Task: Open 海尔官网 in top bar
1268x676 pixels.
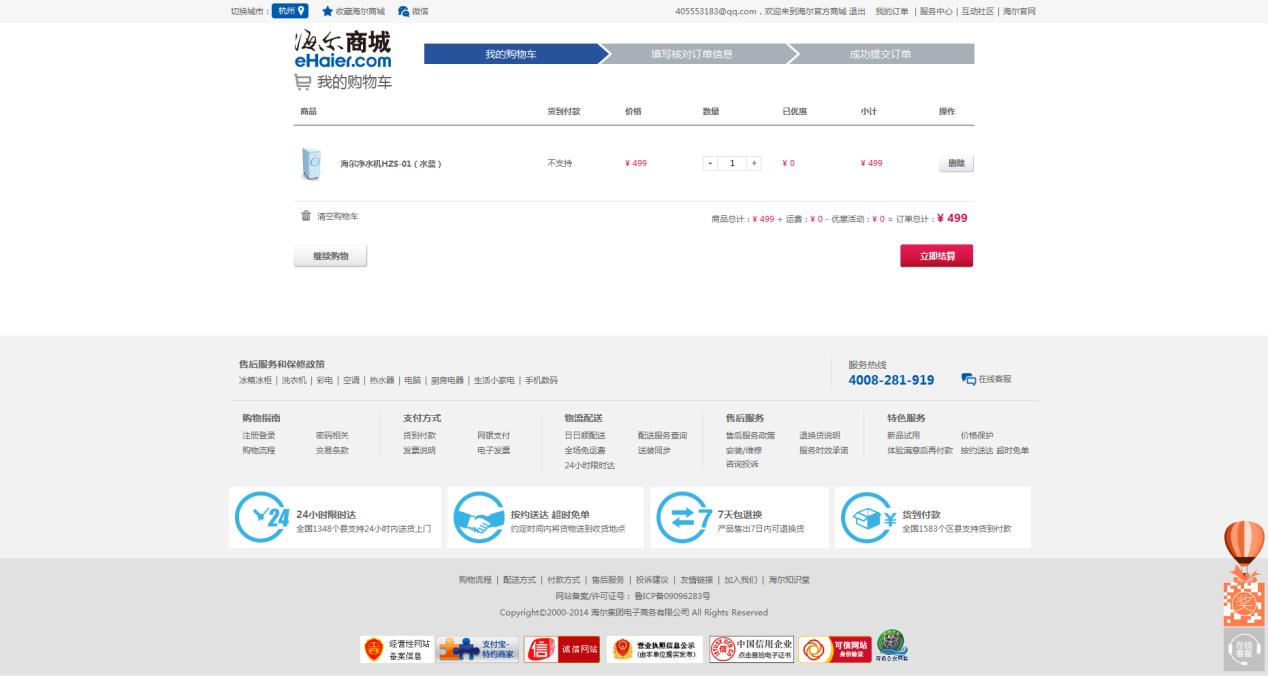Action: (1020, 11)
